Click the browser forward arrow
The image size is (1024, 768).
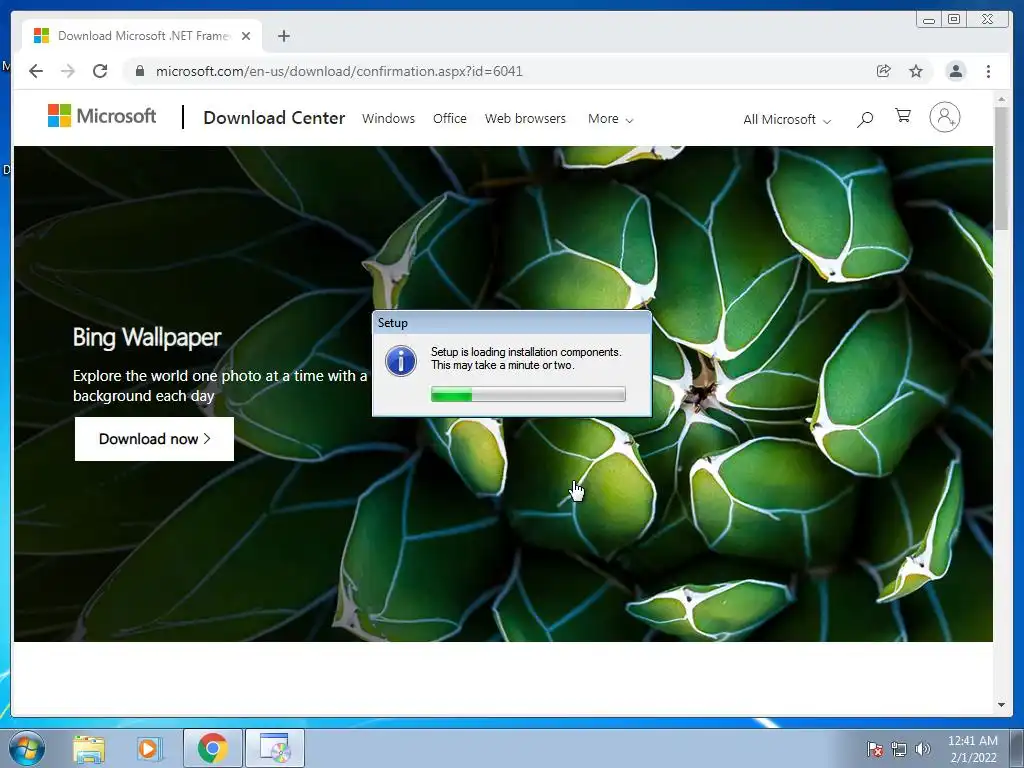(68, 71)
